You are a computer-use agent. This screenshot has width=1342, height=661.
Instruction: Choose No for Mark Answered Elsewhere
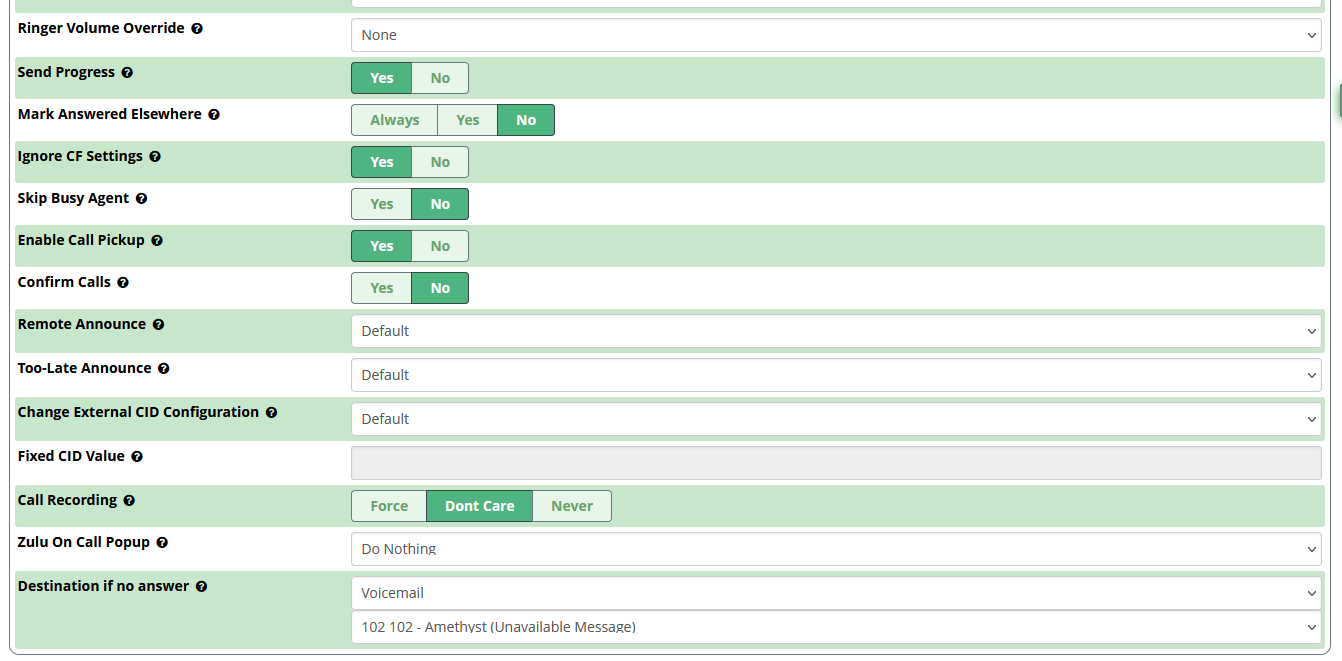(526, 120)
